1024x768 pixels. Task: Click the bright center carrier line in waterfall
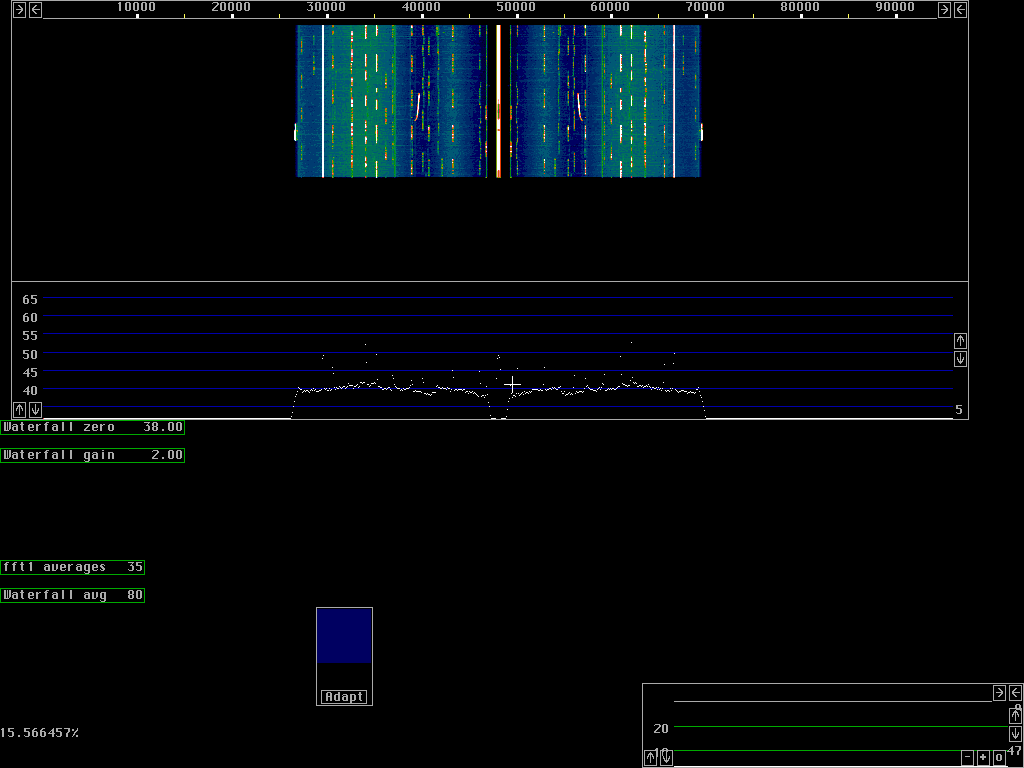[x=498, y=101]
